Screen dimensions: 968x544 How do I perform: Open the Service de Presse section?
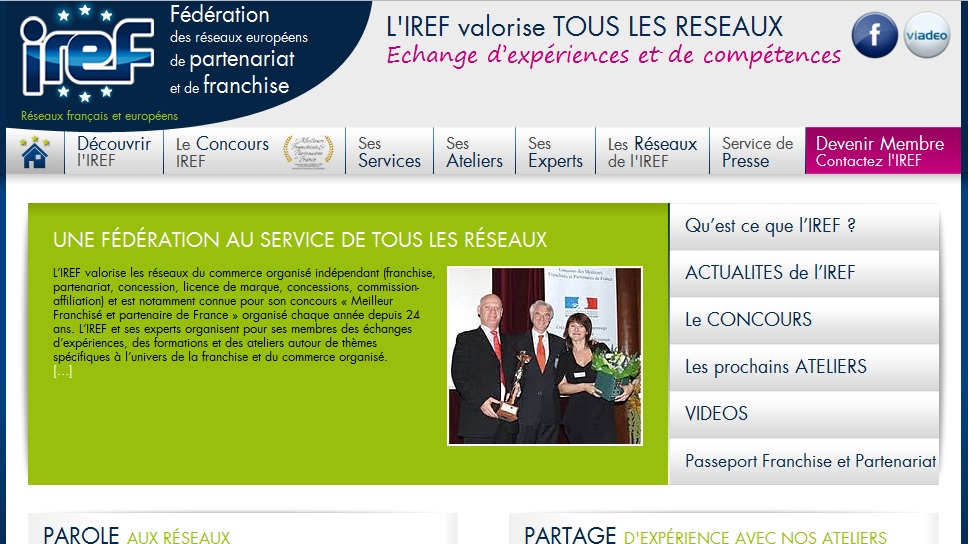tap(757, 152)
